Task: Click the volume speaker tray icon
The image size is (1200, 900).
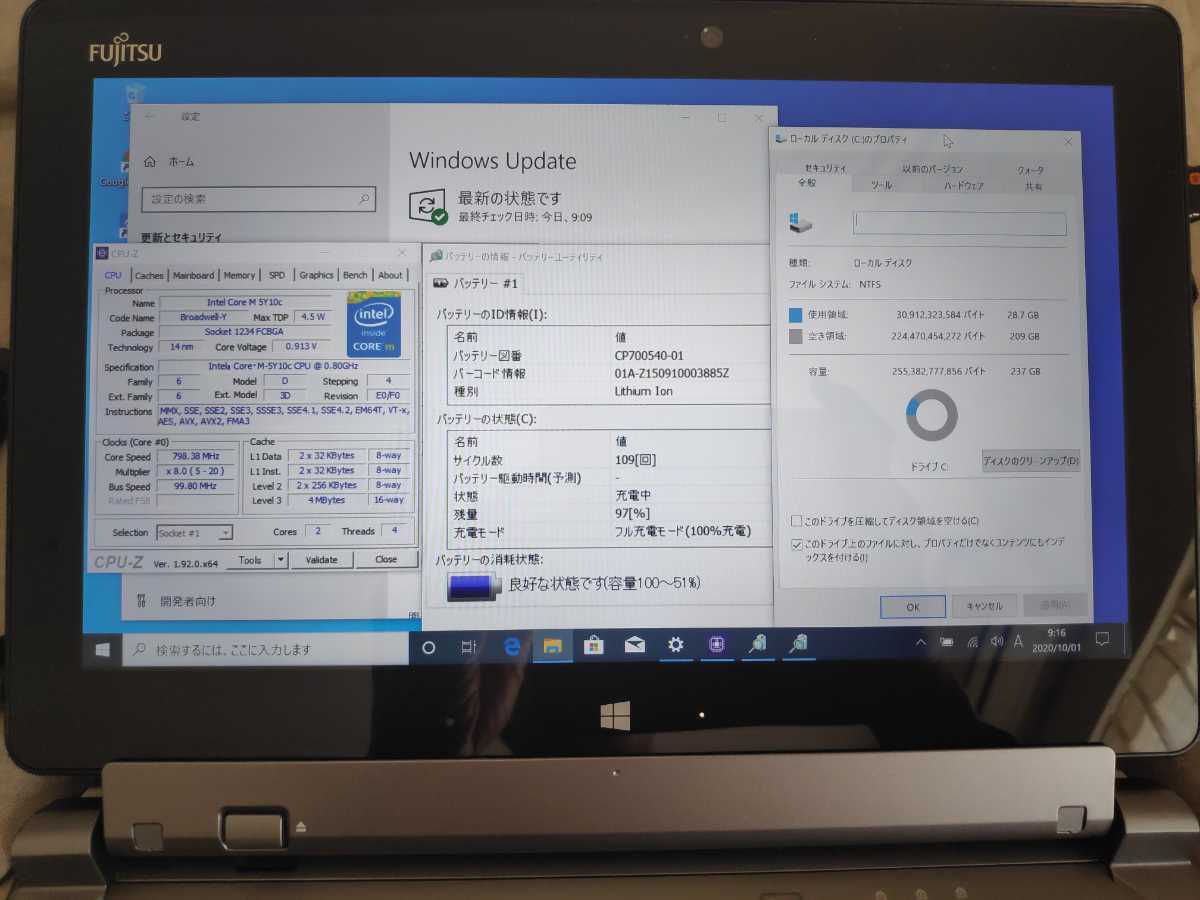Action: (996, 640)
